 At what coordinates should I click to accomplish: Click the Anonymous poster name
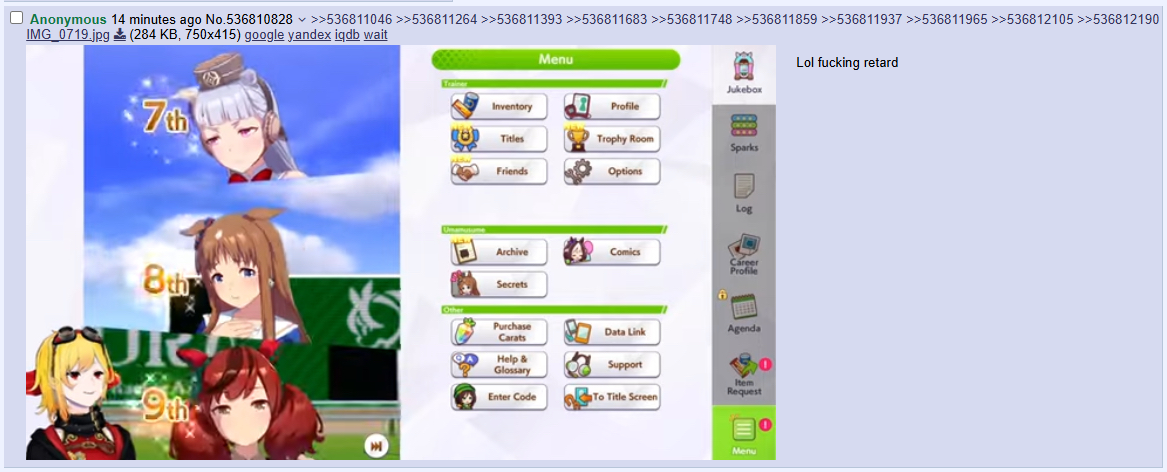tap(68, 19)
